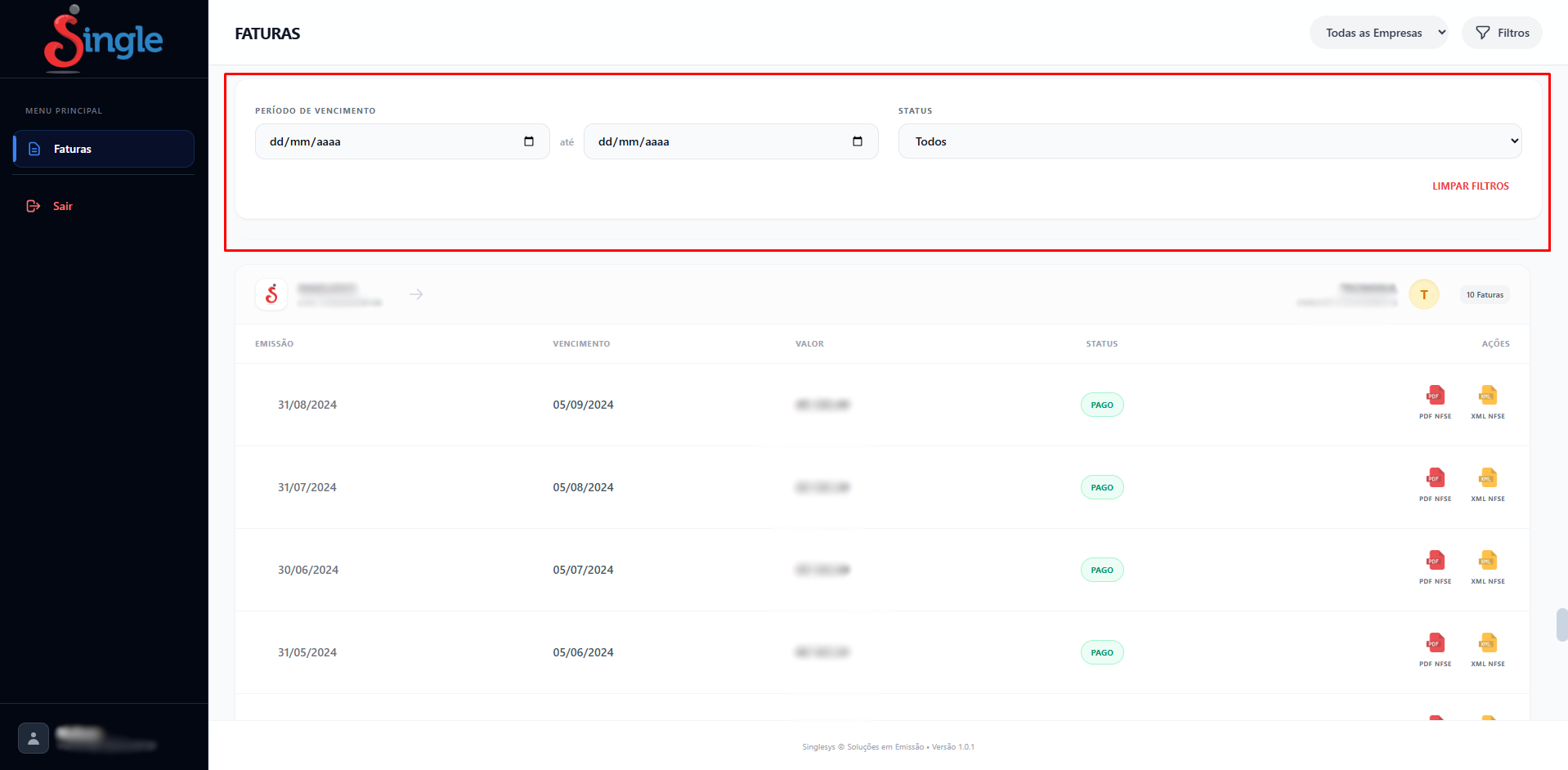Click due date 05/06/2024
This screenshot has width=1568, height=770.
(583, 652)
